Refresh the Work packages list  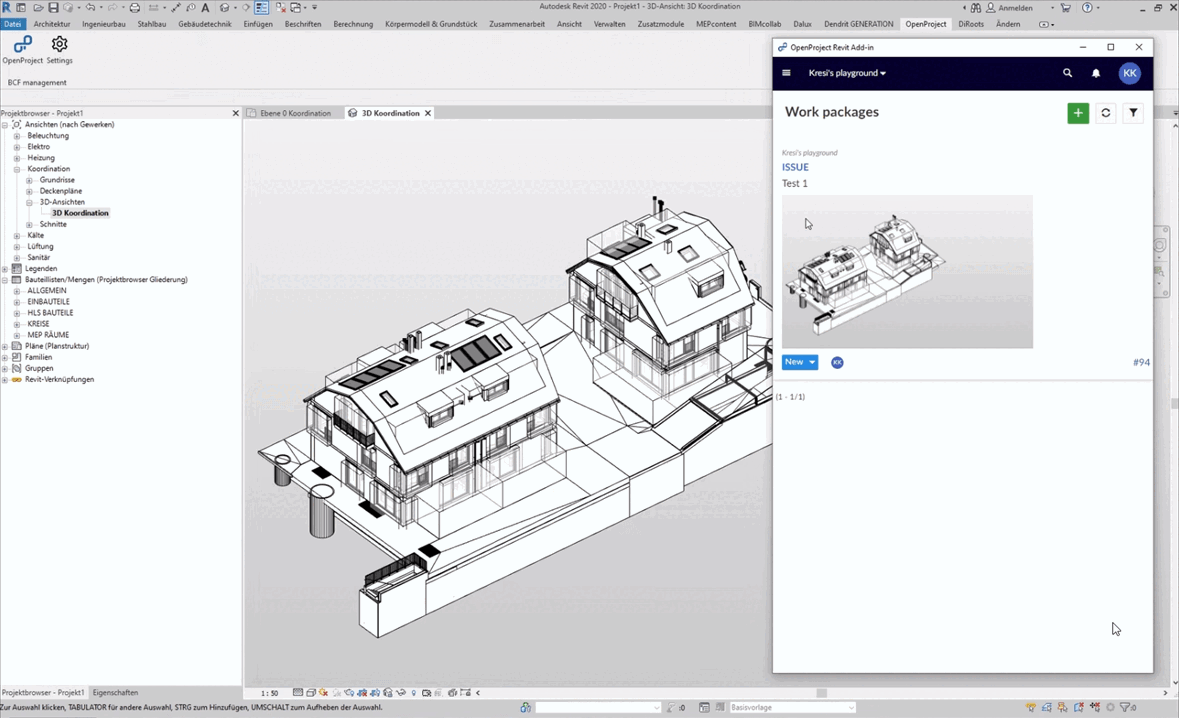[1106, 113]
